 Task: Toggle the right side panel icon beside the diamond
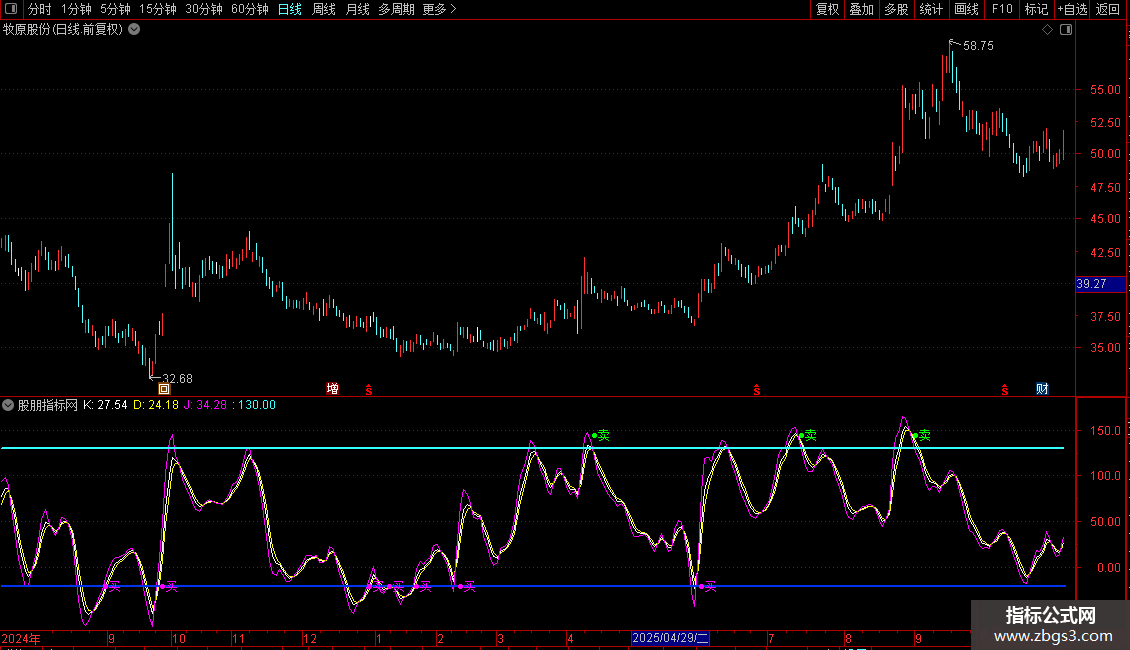[1066, 30]
